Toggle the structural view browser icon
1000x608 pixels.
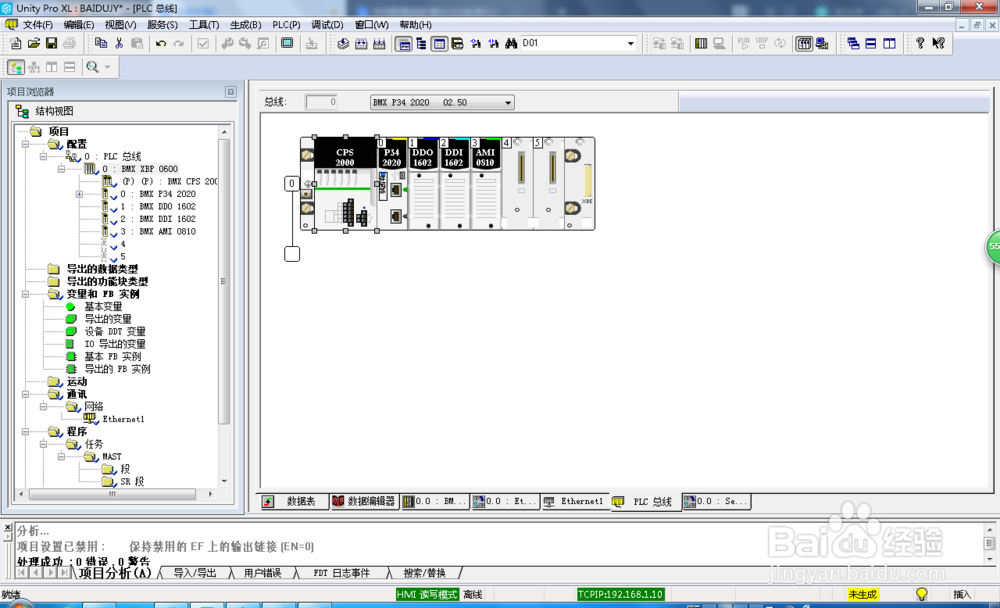click(x=16, y=67)
